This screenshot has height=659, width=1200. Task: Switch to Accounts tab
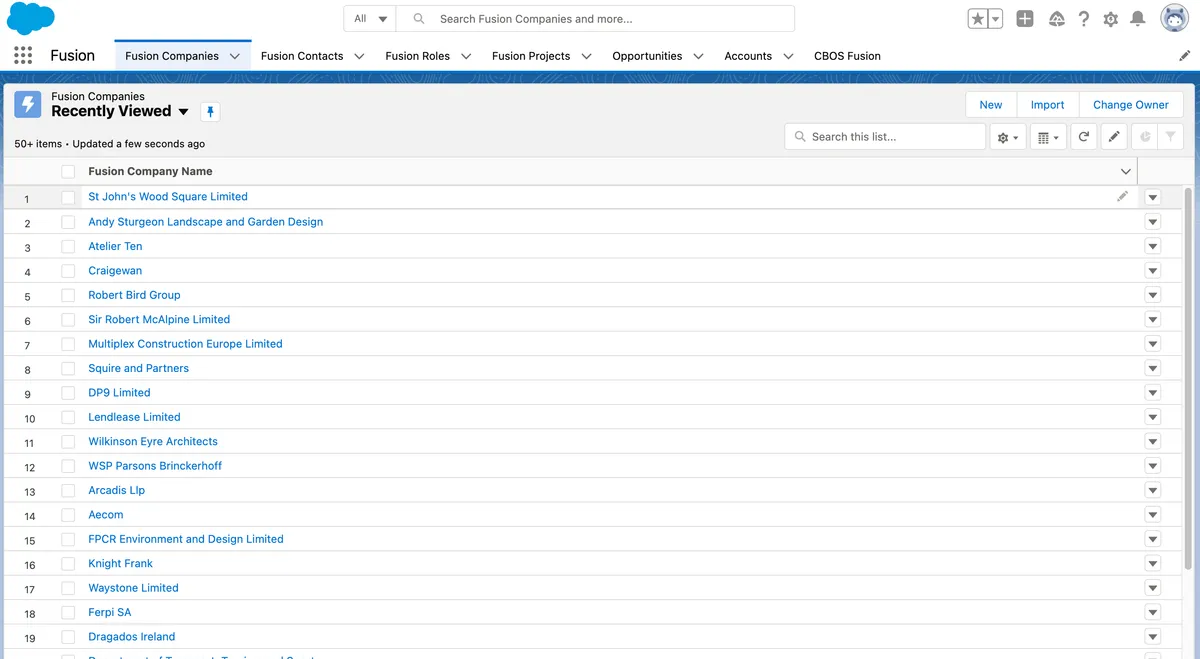[x=748, y=56]
